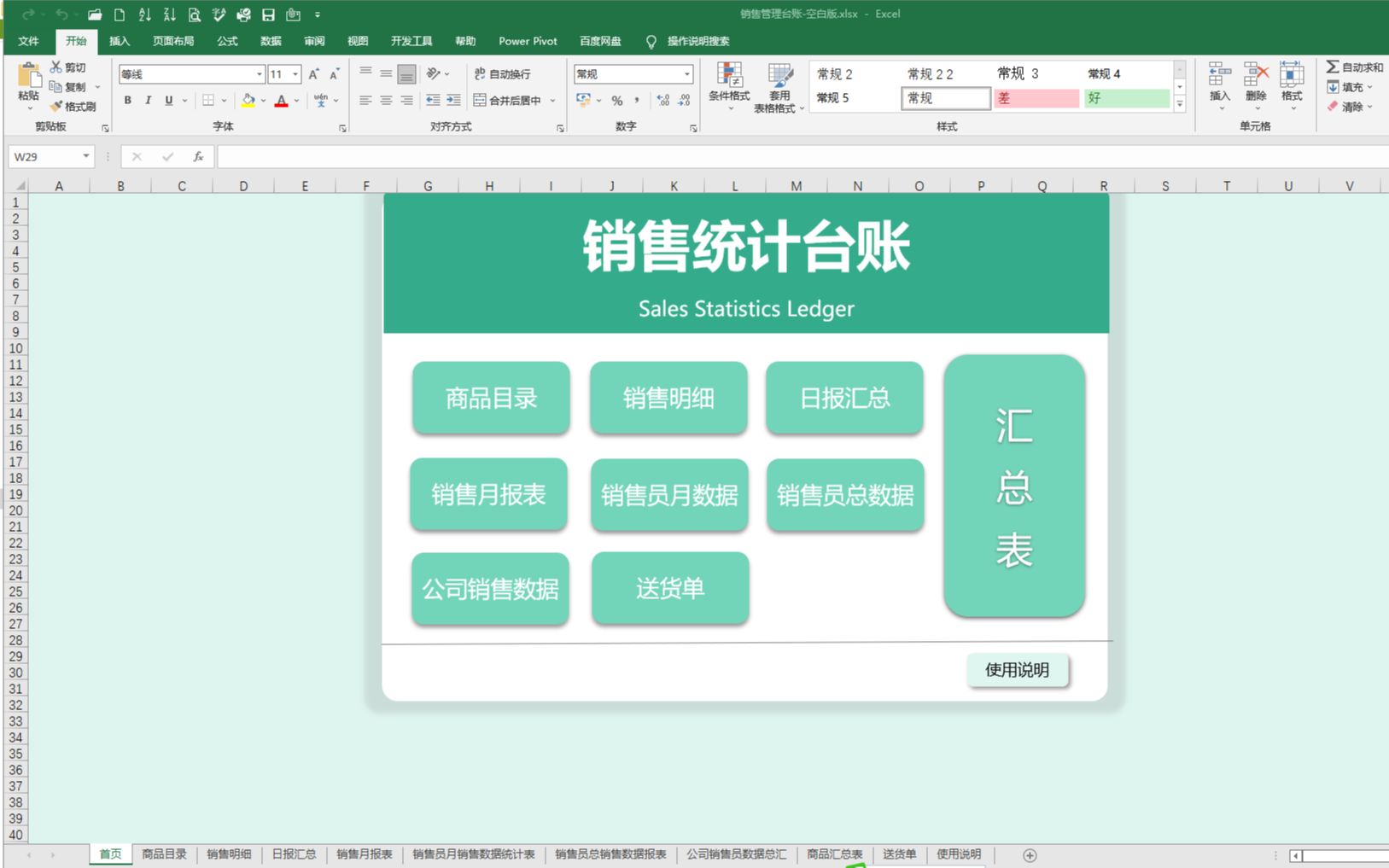Sort ascending with the A-Z icon
Image resolution: width=1389 pixels, height=868 pixels.
coord(144,15)
